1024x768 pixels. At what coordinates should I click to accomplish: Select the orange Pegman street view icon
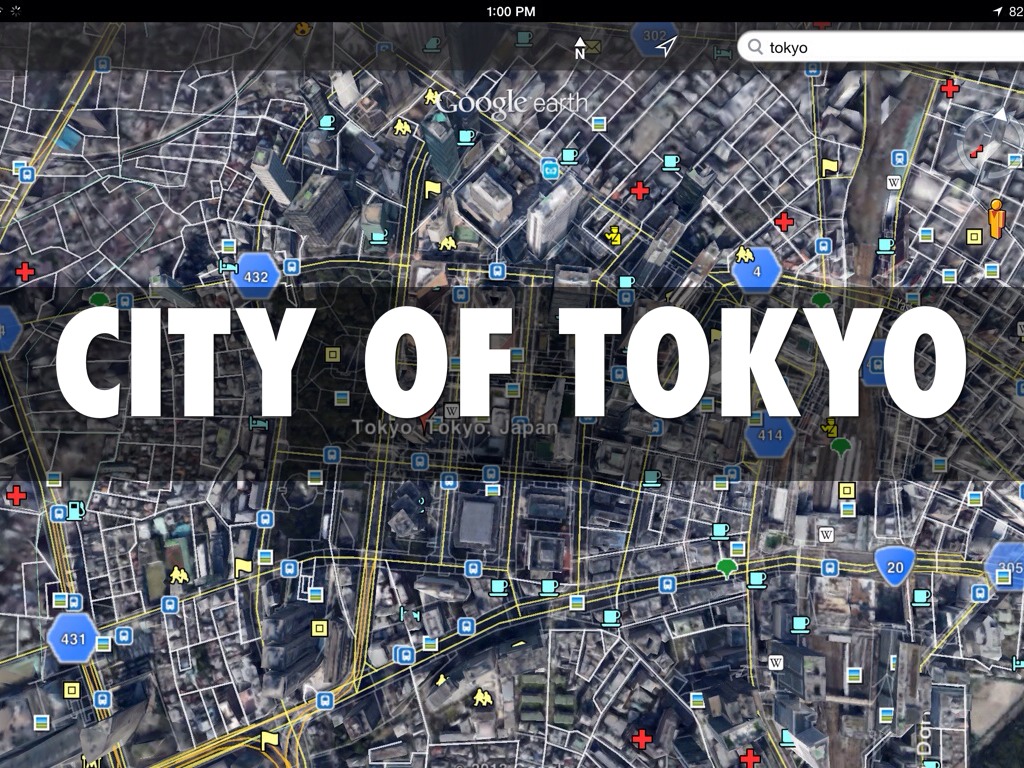[x=996, y=219]
